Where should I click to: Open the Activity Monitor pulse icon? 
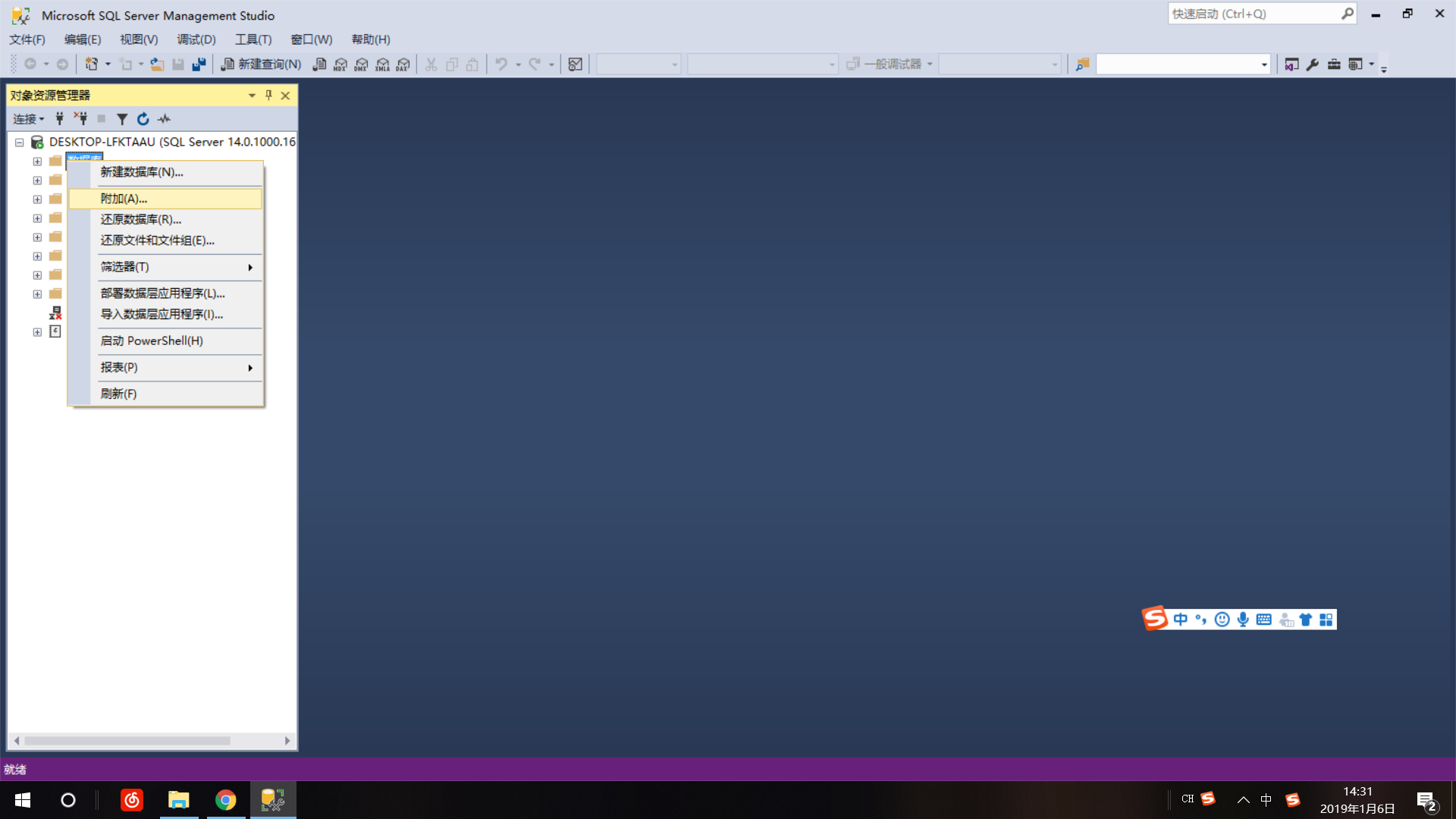(x=165, y=119)
